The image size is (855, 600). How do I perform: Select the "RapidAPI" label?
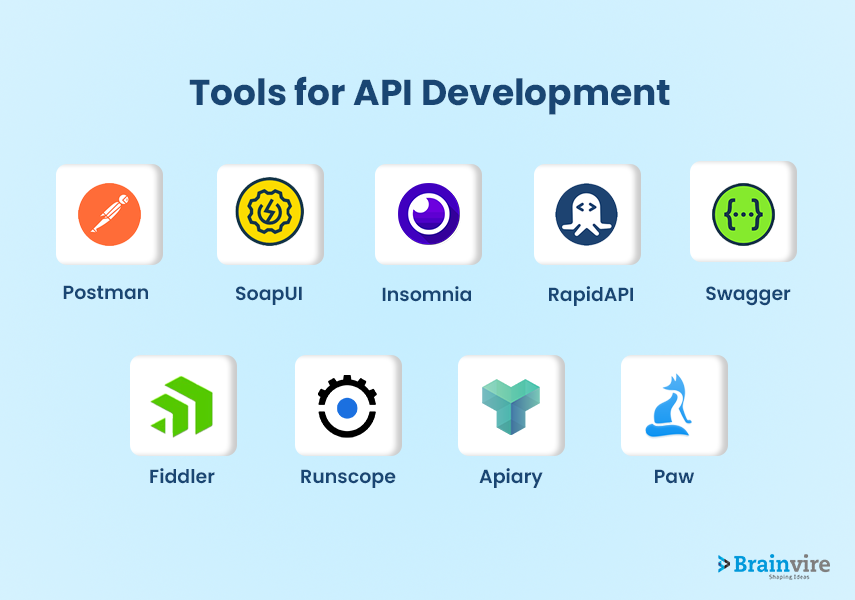coord(591,295)
